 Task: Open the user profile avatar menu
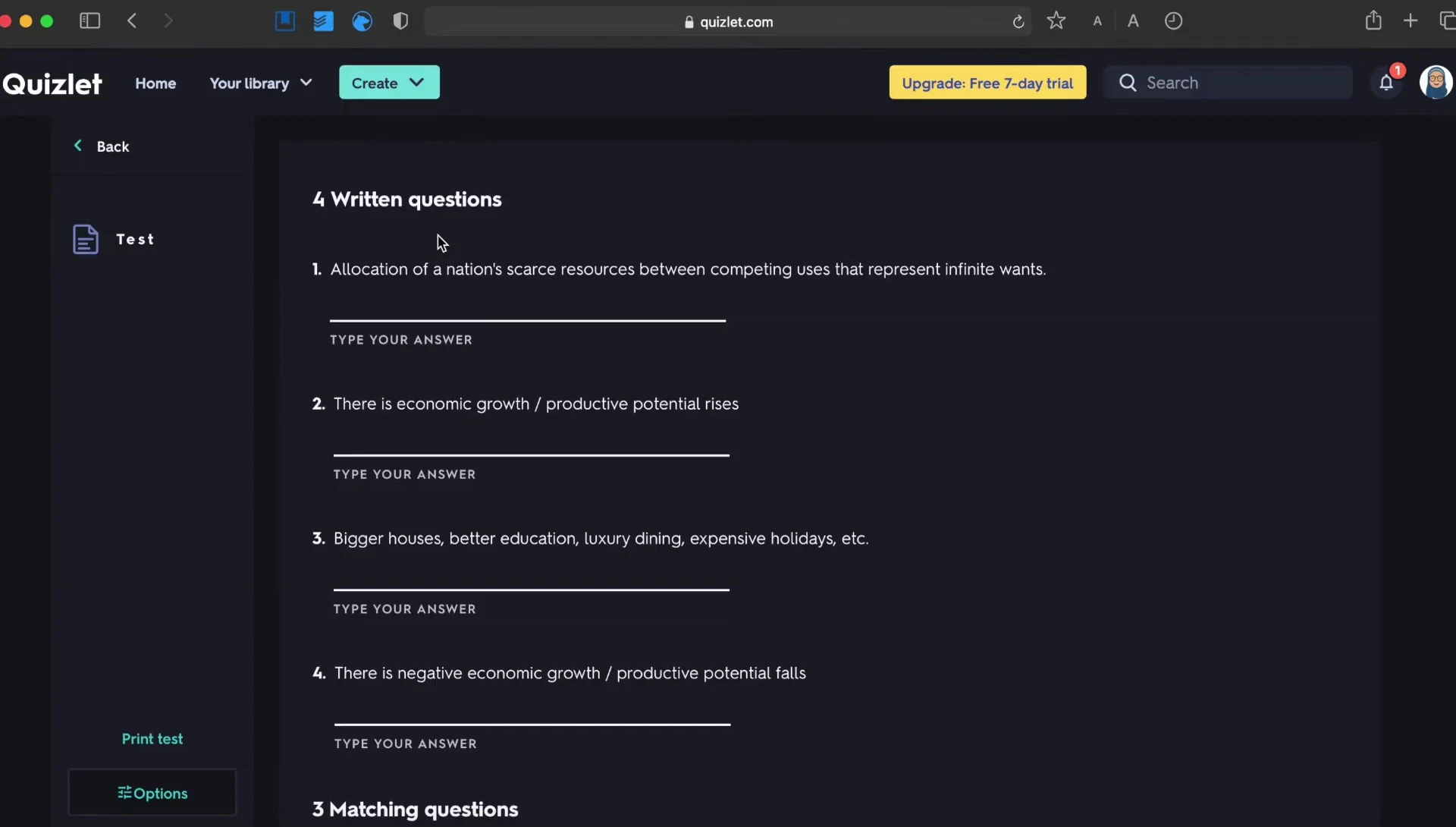(x=1436, y=83)
